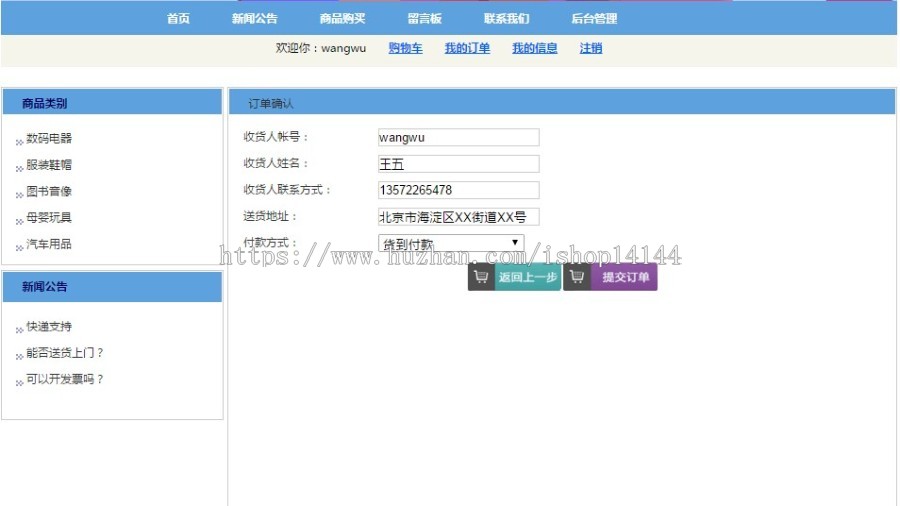Select the 母婴玩具 category

[49, 217]
